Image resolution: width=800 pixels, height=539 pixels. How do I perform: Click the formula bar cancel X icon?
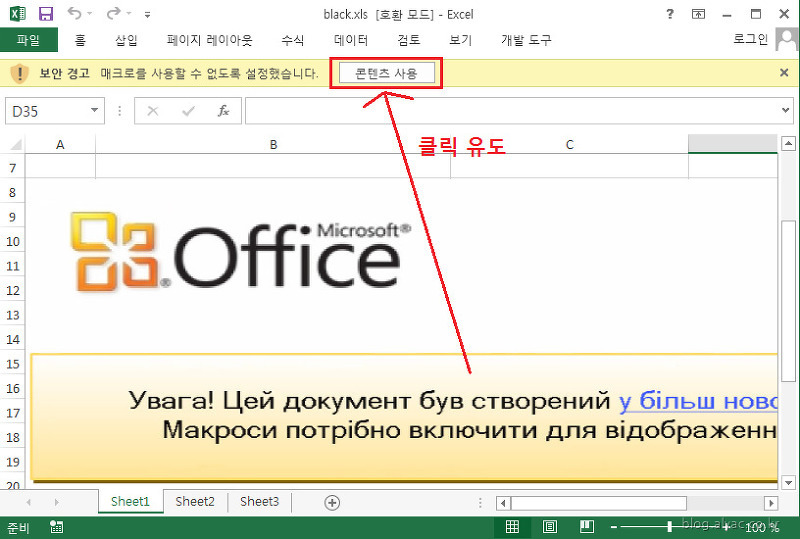click(153, 111)
